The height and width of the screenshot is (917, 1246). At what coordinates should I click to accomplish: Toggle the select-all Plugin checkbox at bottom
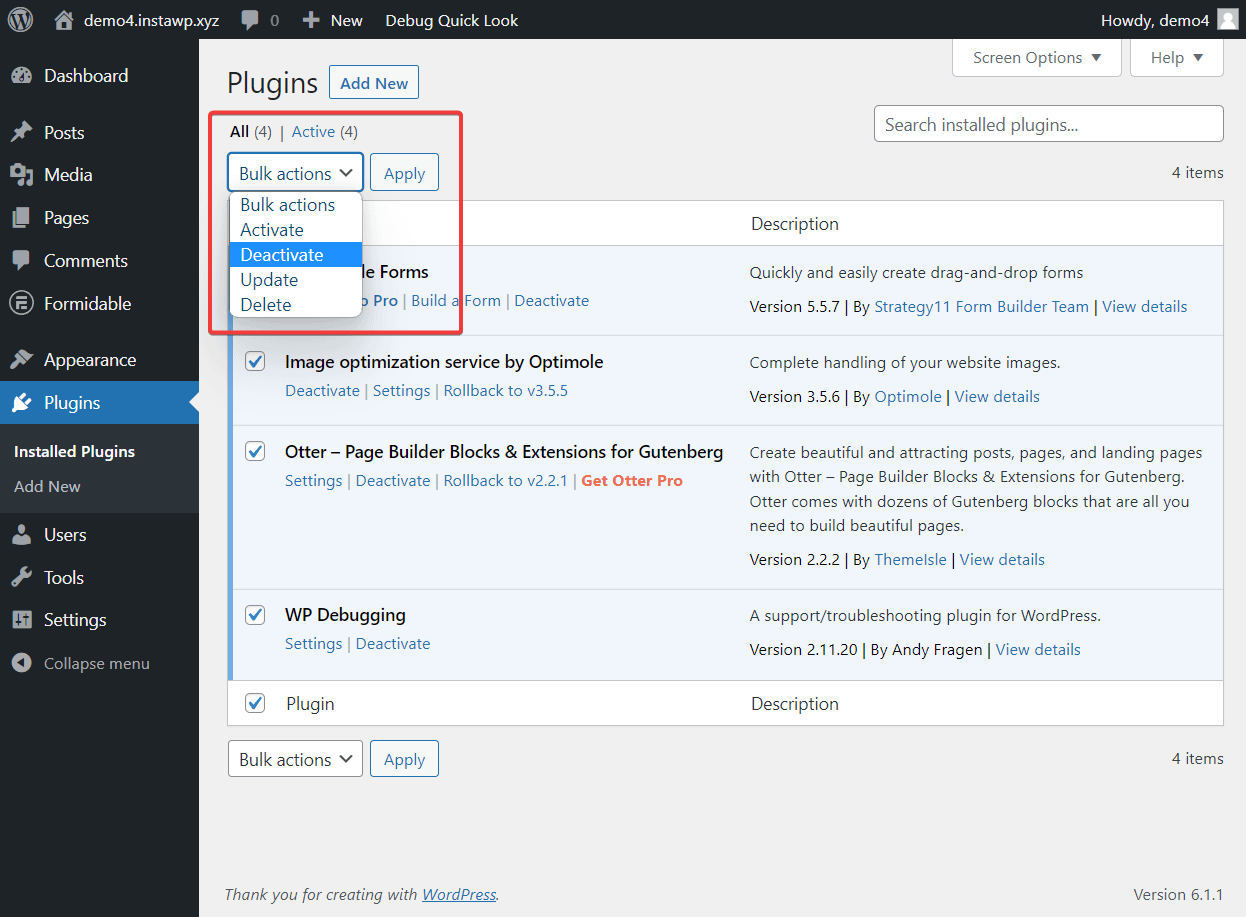(255, 703)
